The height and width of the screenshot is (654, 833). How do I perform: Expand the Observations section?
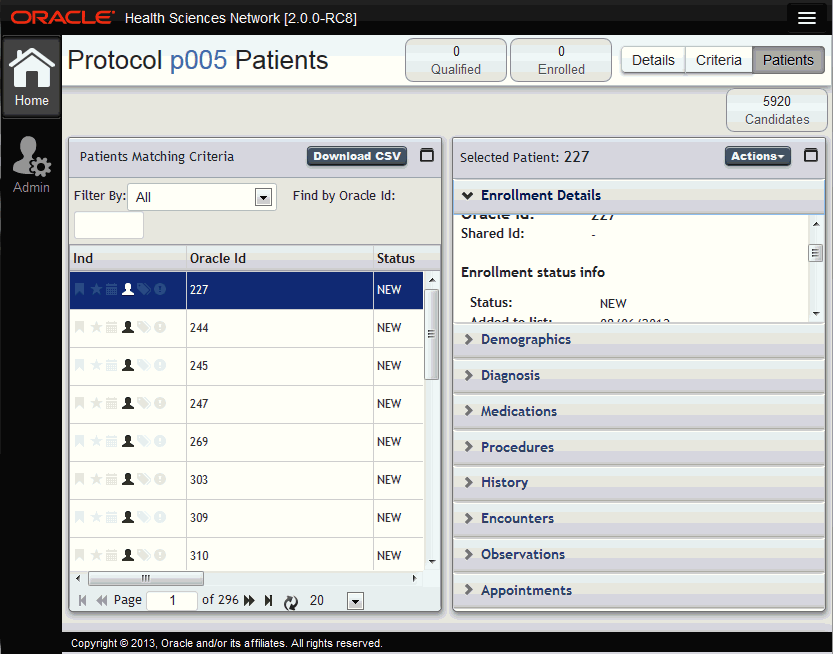click(x=639, y=555)
